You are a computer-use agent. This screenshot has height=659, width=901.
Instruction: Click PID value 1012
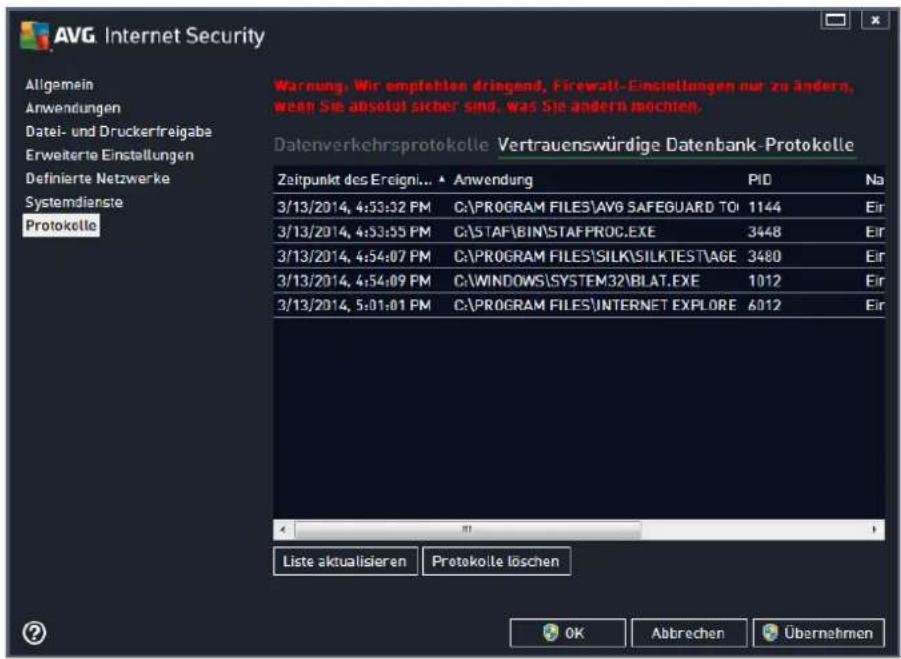[764, 281]
